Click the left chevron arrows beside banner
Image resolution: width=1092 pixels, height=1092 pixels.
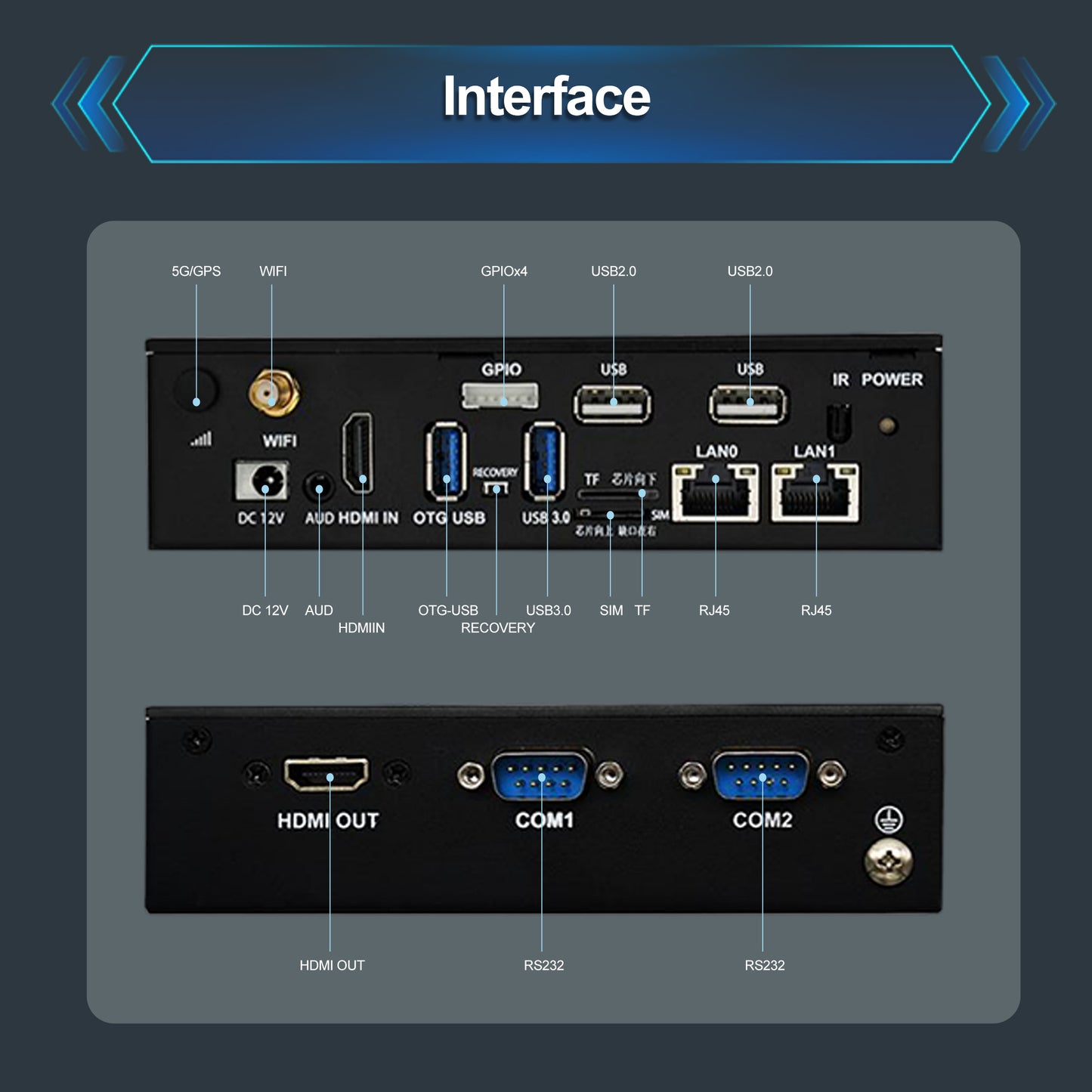click(x=85, y=104)
